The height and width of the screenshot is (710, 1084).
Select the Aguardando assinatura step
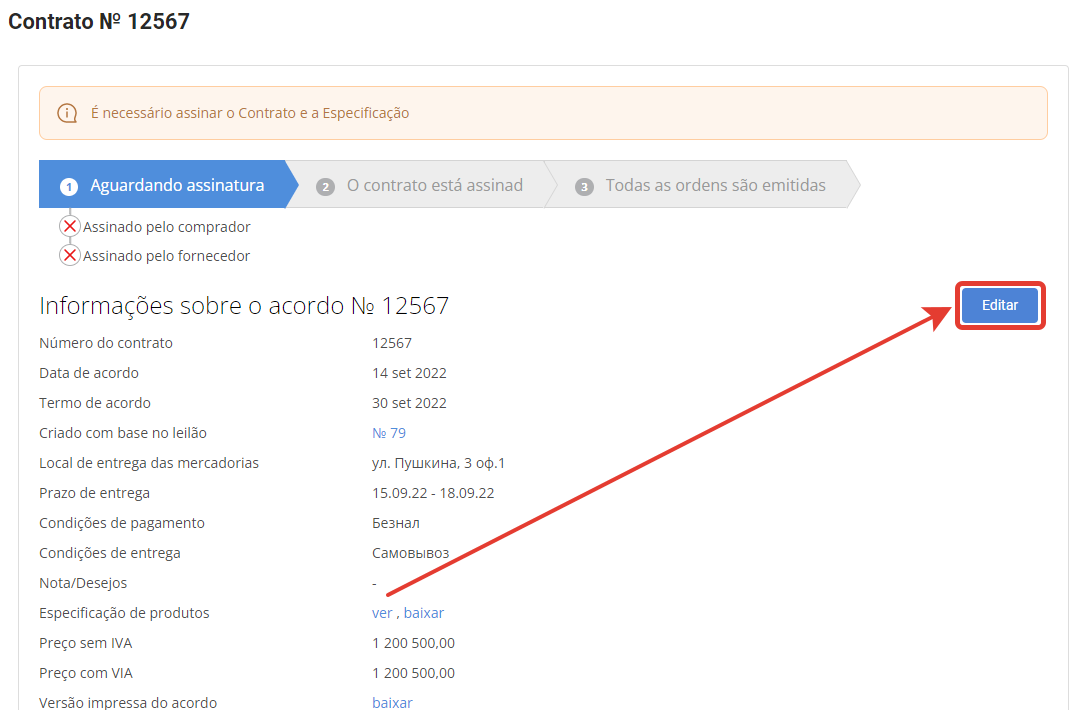(x=165, y=185)
